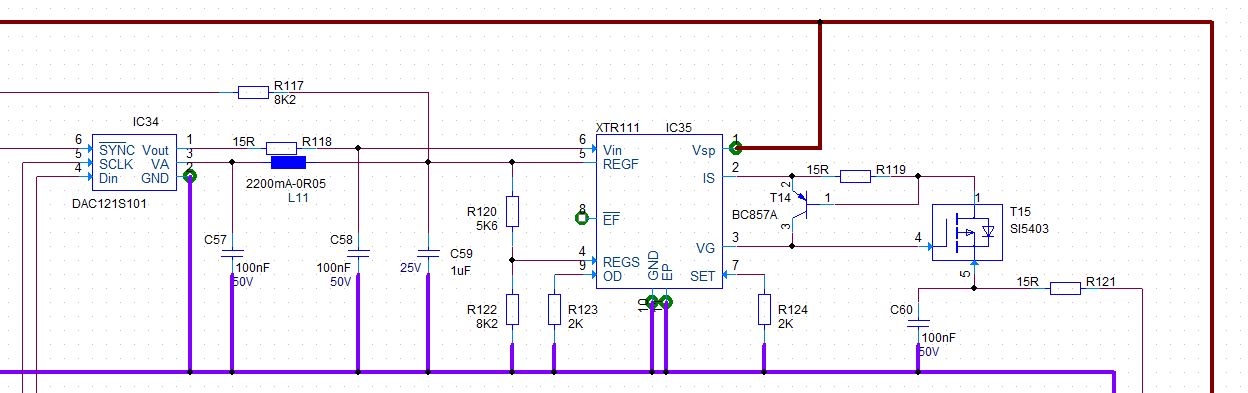Select resistor R121 symbol
1248x393 pixels.
(x=1065, y=288)
